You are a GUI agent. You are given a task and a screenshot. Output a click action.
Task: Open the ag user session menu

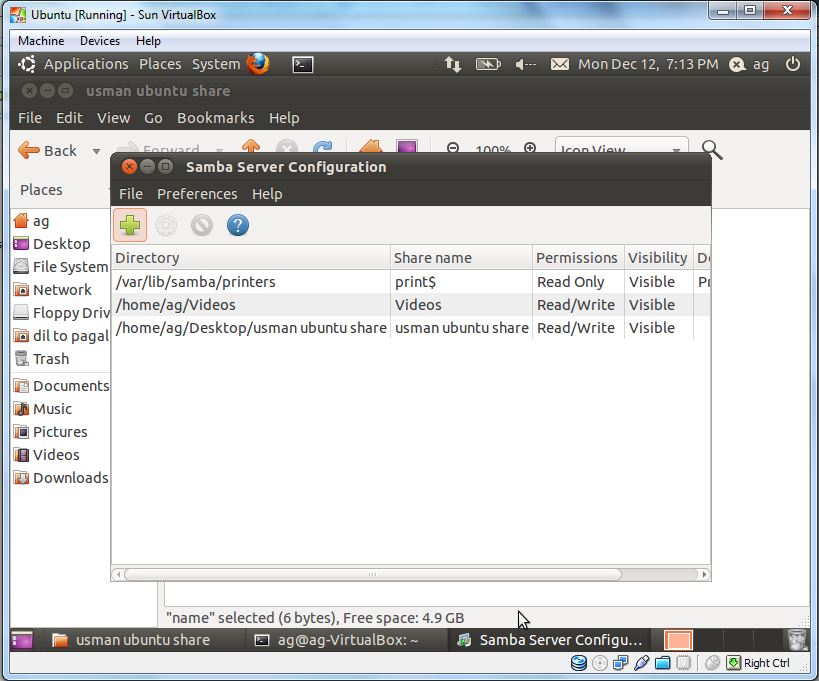point(749,64)
